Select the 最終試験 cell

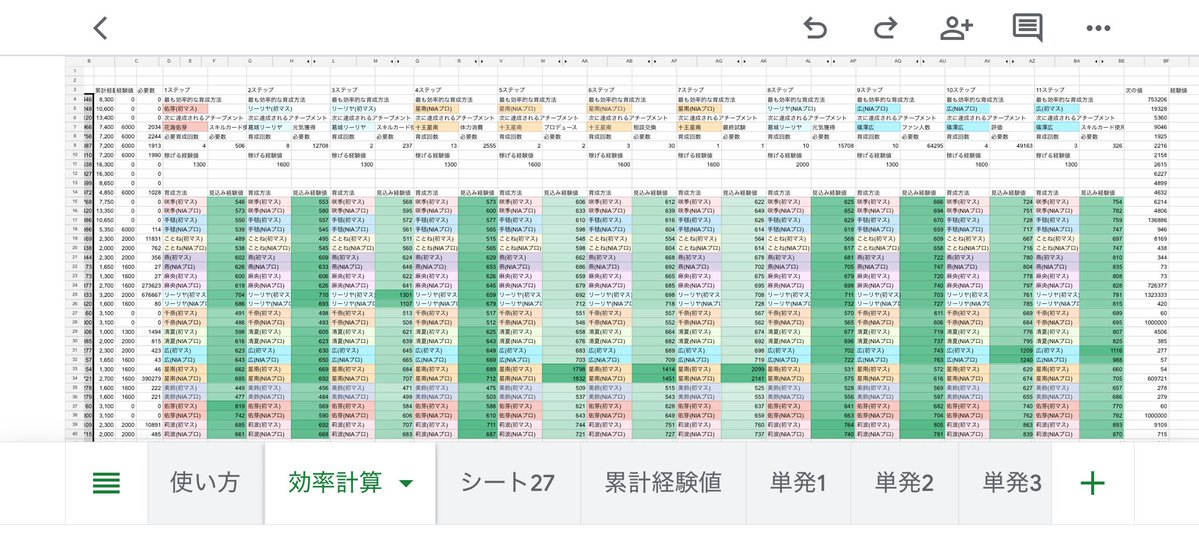pos(744,127)
